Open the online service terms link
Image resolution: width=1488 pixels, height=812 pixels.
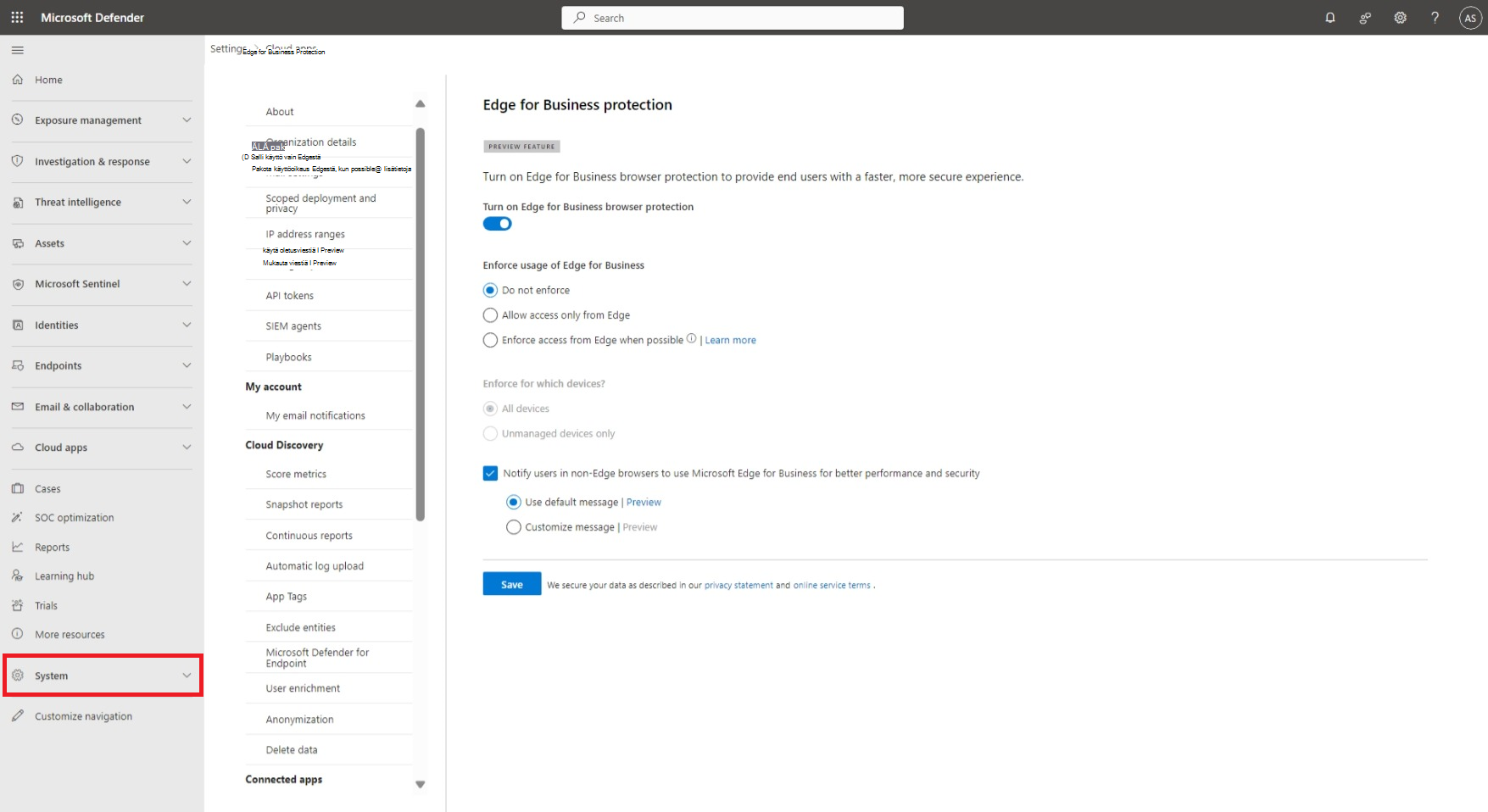tap(832, 586)
